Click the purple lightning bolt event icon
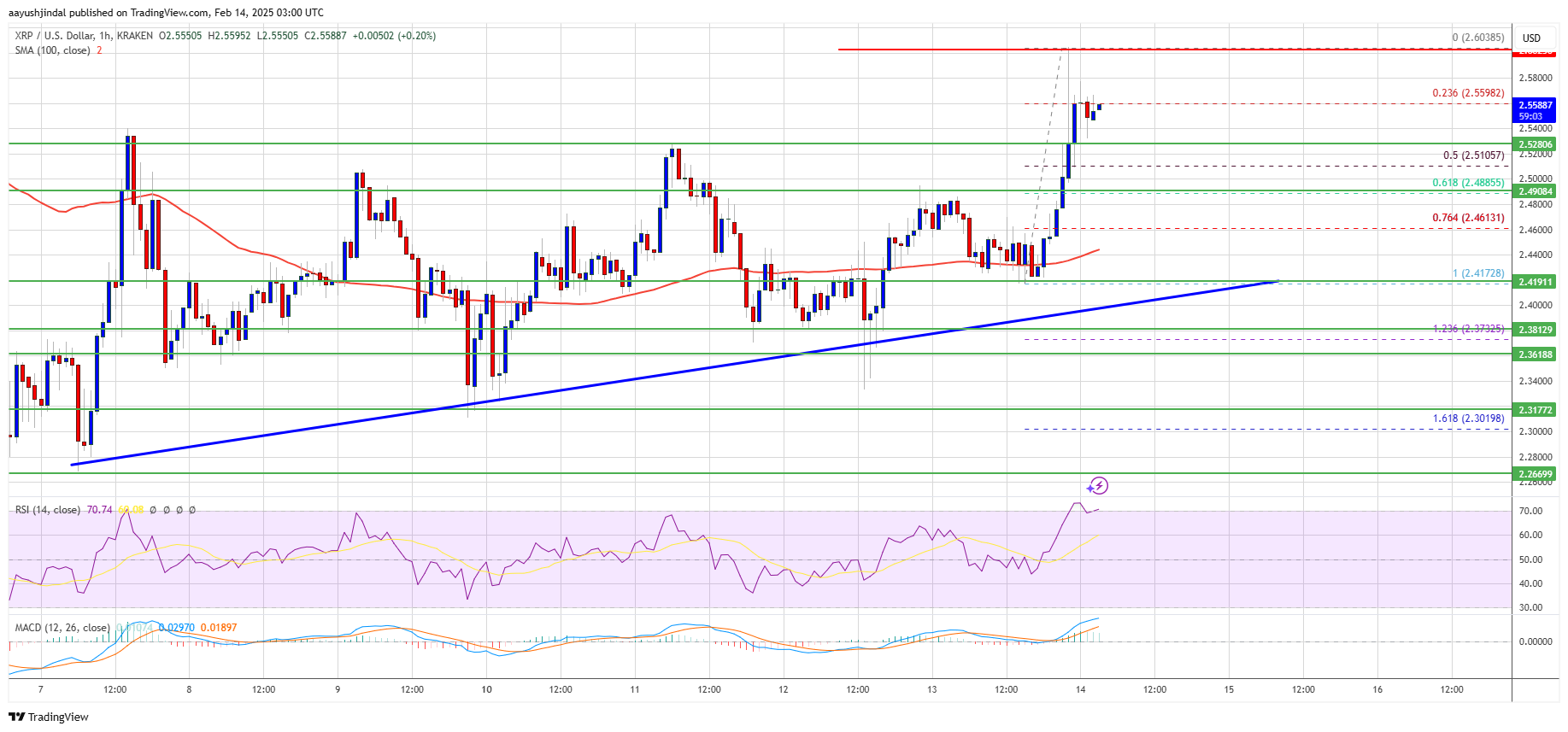The image size is (1568, 732). point(1098,486)
